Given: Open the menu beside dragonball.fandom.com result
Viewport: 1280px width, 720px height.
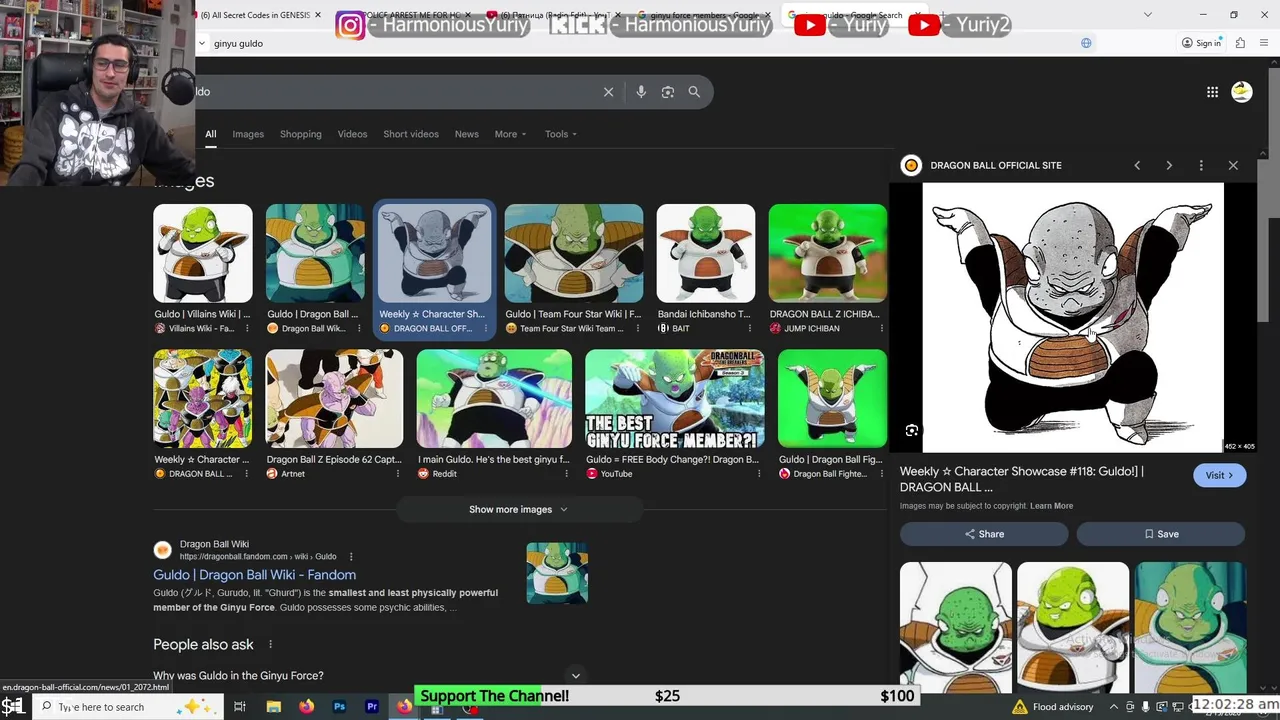Looking at the screenshot, I should tap(351, 557).
